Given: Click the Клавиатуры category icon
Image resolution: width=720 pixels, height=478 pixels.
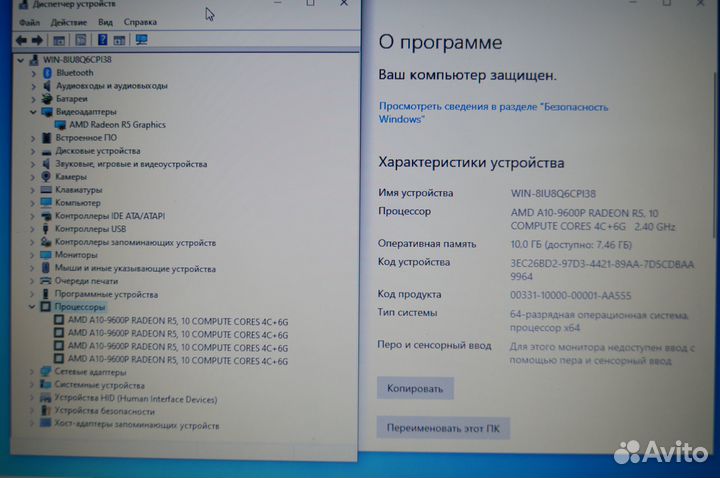Looking at the screenshot, I should 46,190.
